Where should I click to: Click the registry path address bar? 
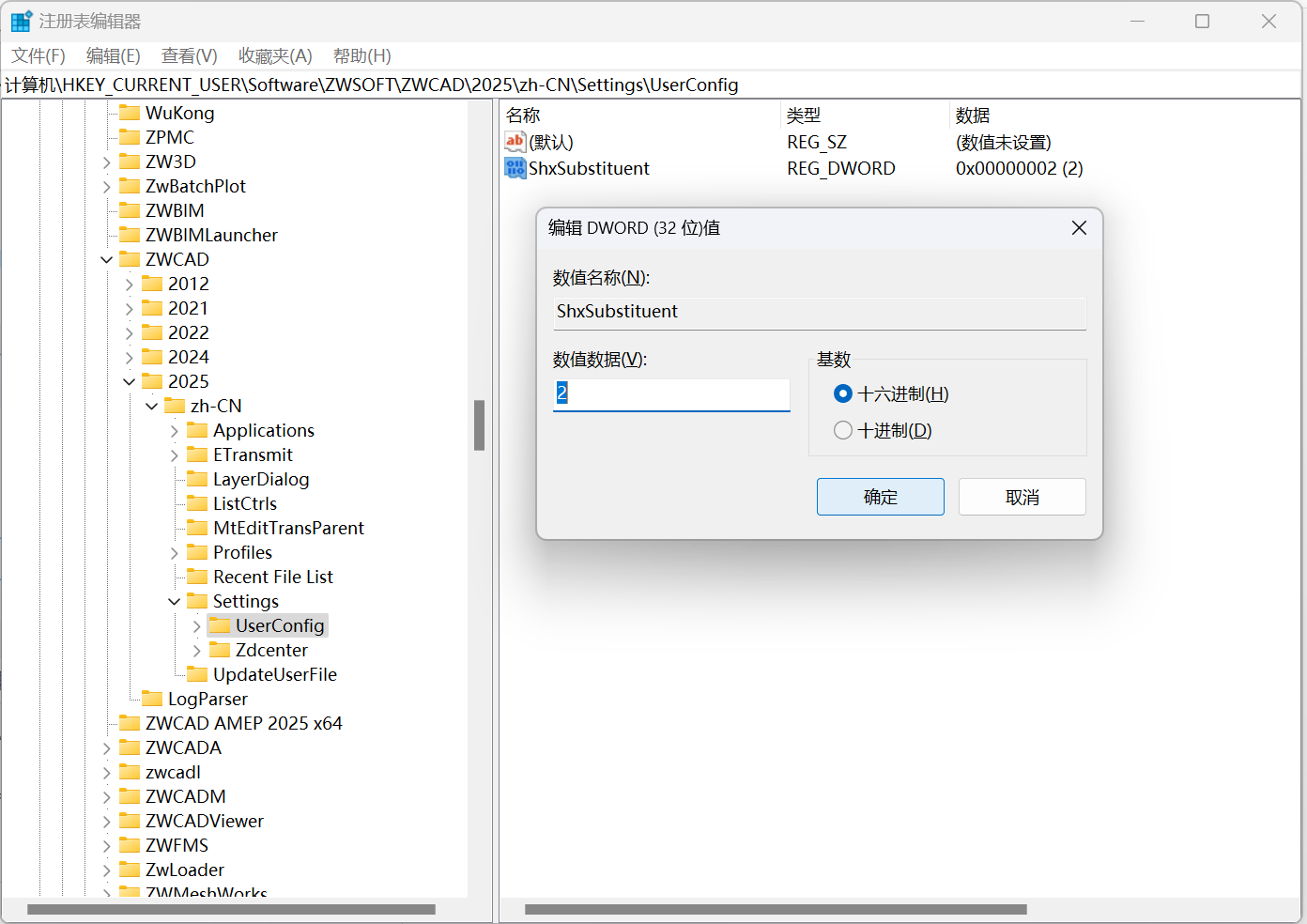652,85
